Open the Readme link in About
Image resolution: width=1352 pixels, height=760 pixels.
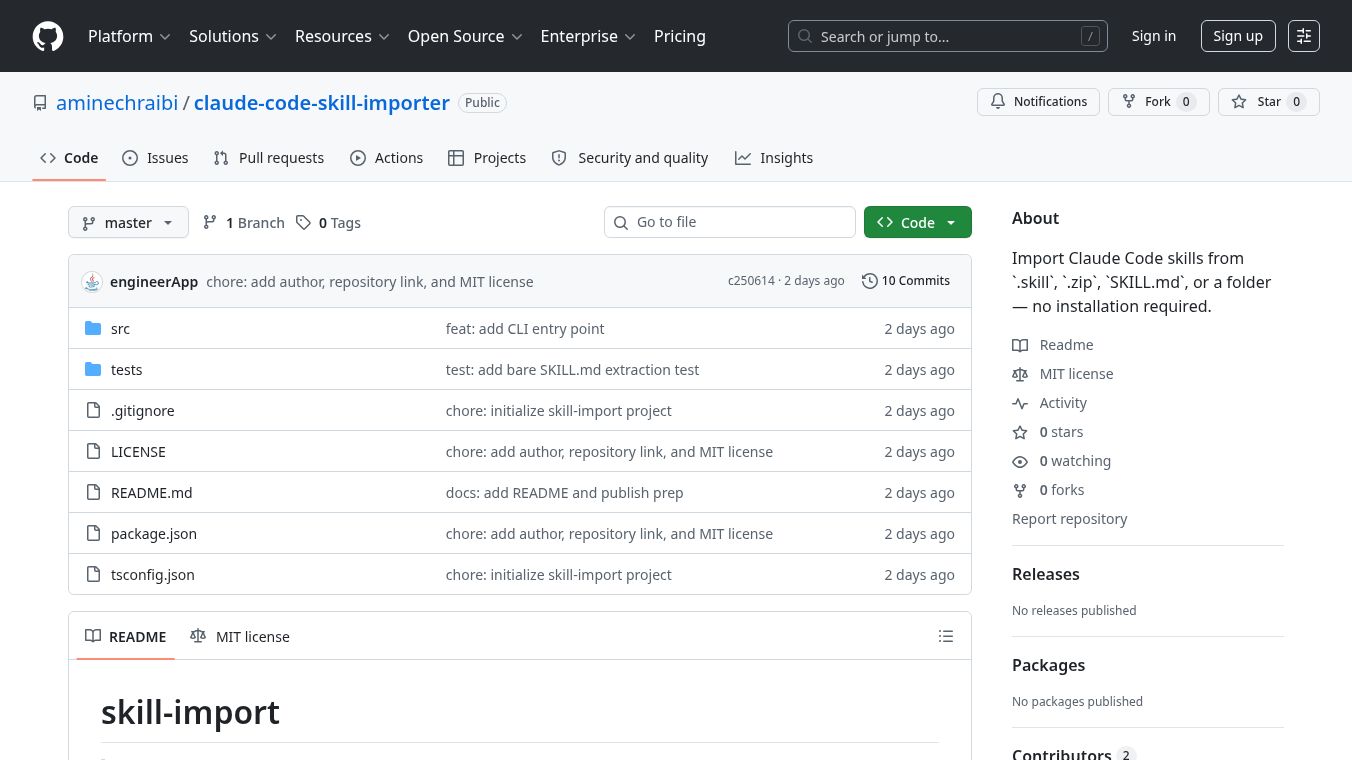(1053, 345)
